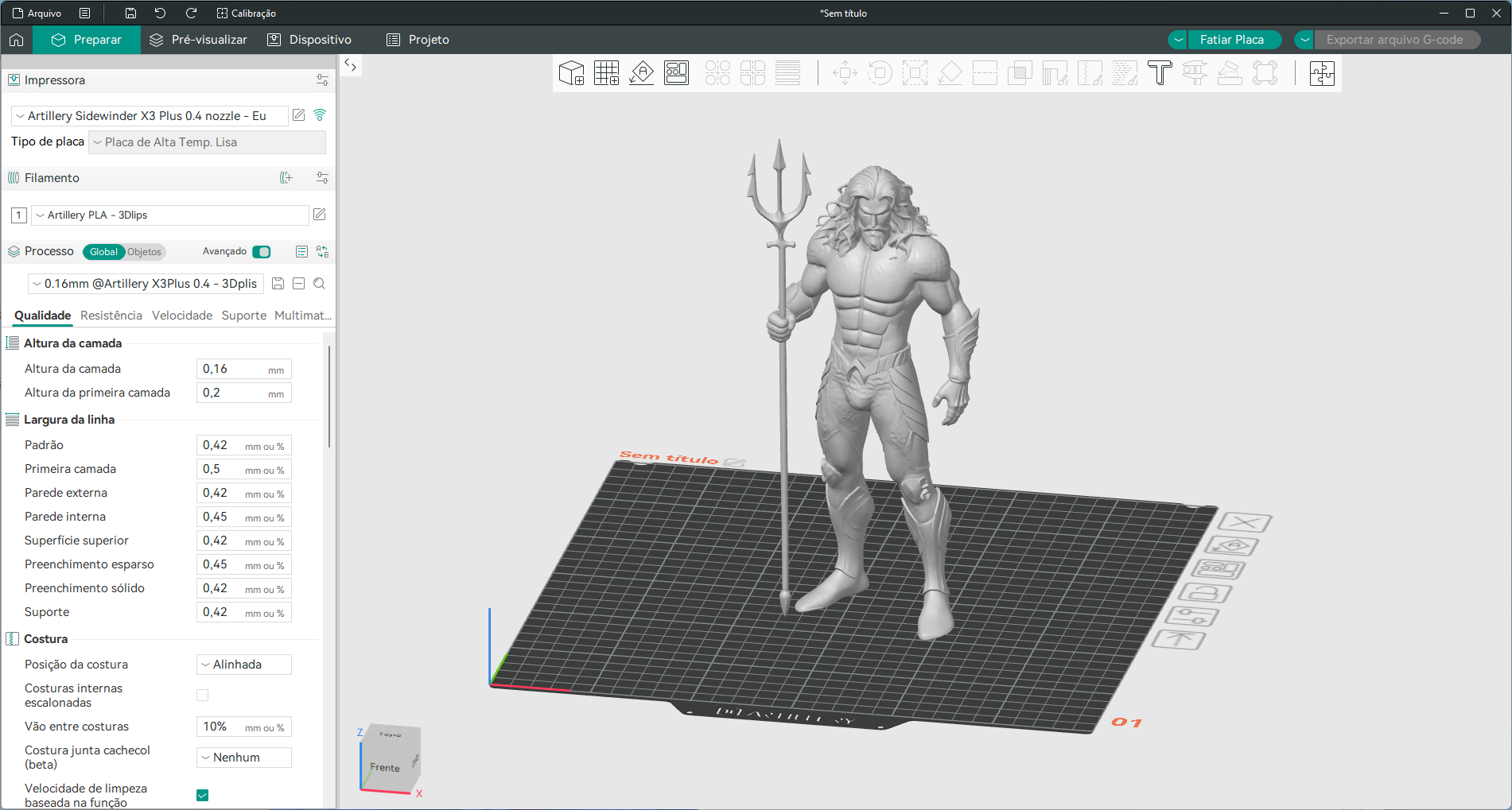The height and width of the screenshot is (810, 1512).
Task: Open Impressora settings sliders icon
Action: [x=322, y=80]
